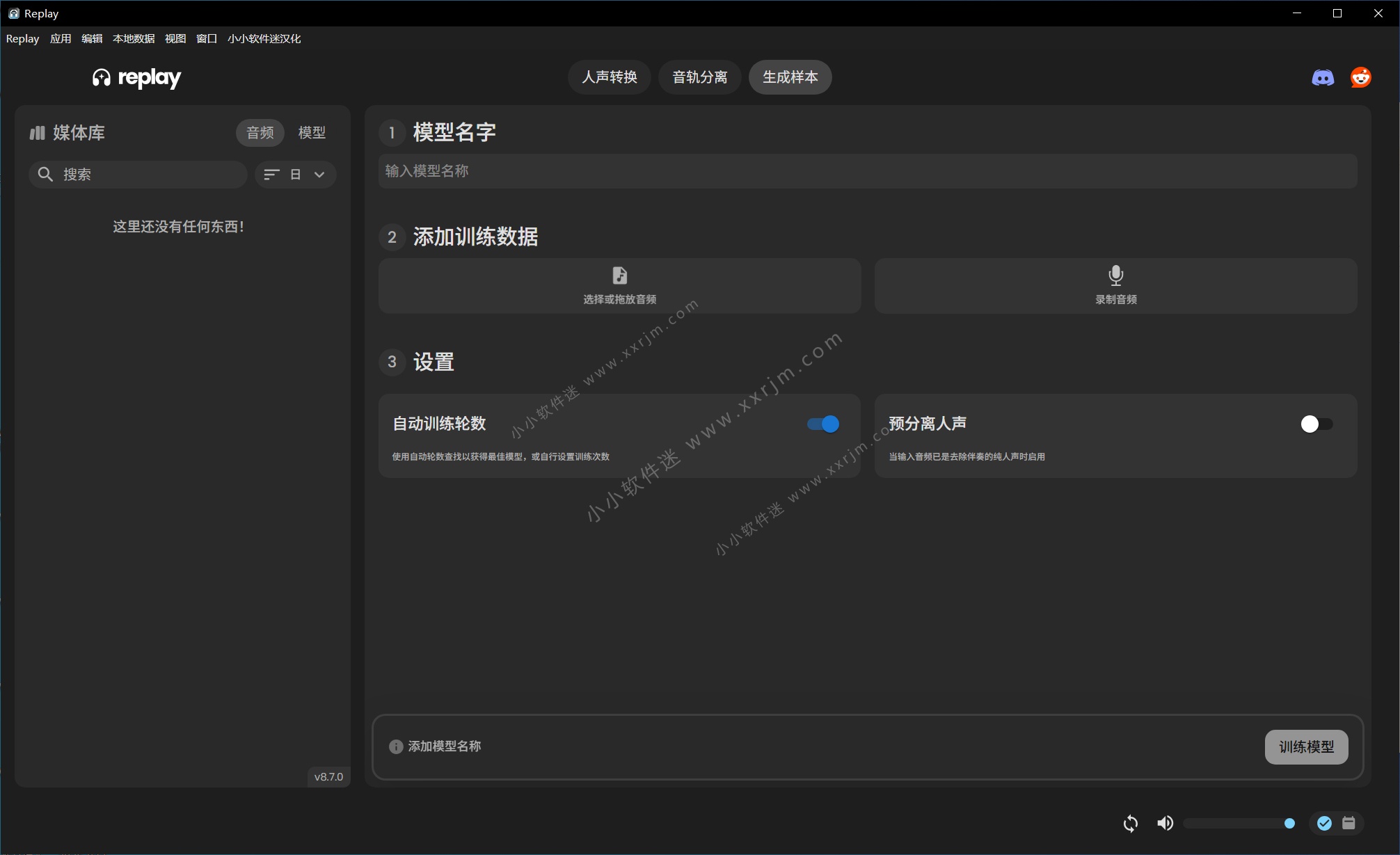Open the Reddit icon link

[1360, 77]
